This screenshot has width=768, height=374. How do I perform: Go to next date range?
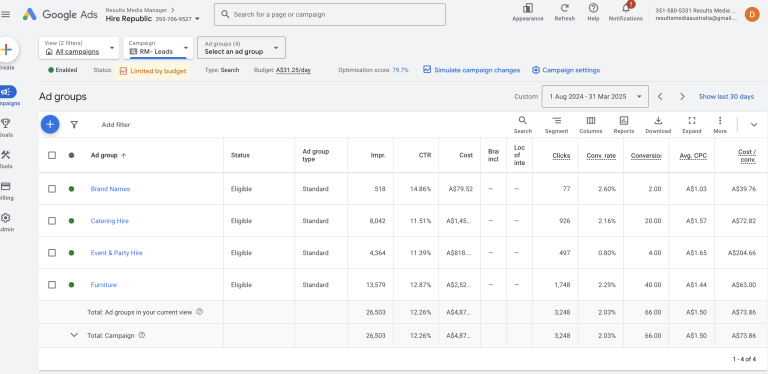click(x=682, y=96)
